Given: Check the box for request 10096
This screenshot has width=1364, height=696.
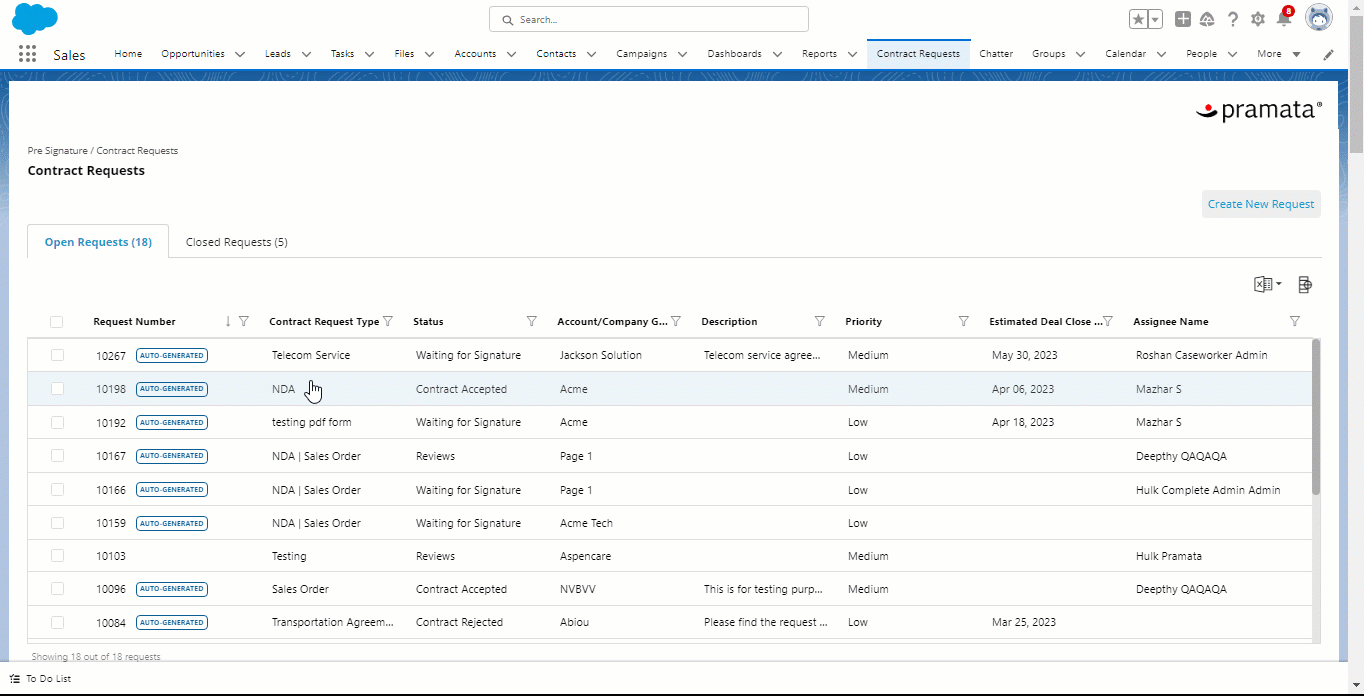Looking at the screenshot, I should pyautogui.click(x=57, y=588).
